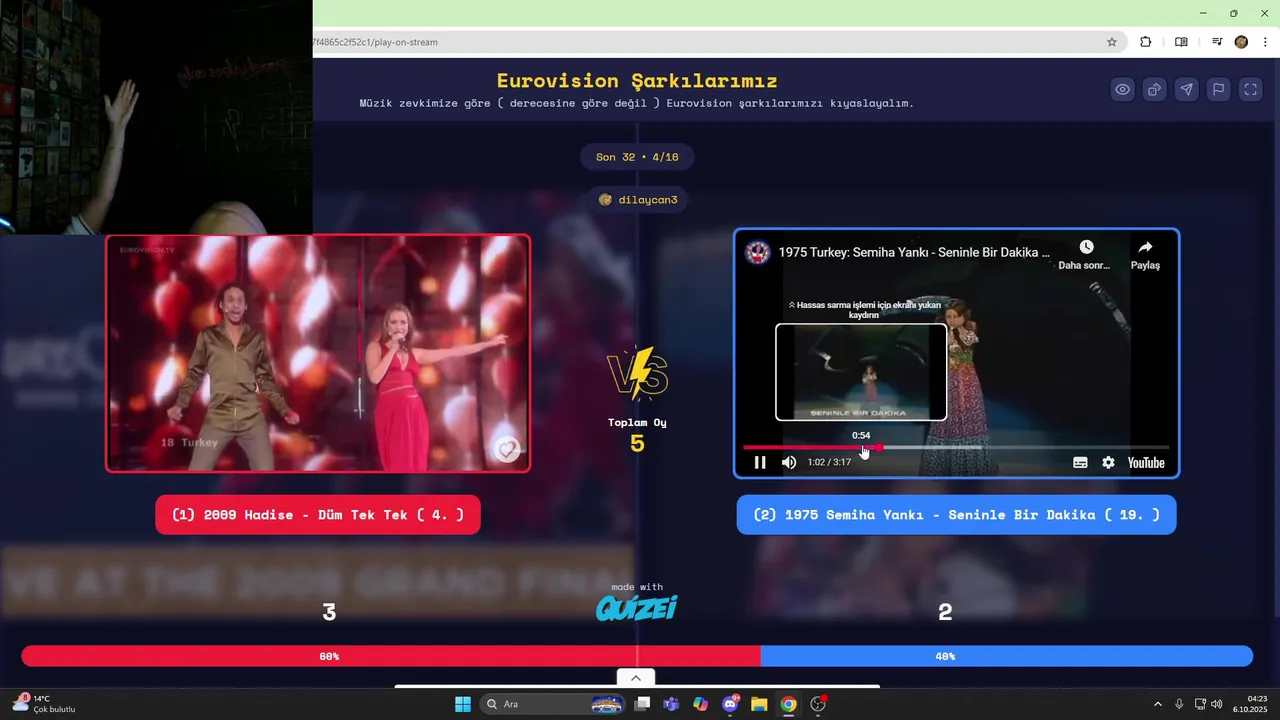Mute the YouTube video volume
1280x720 pixels.
789,462
